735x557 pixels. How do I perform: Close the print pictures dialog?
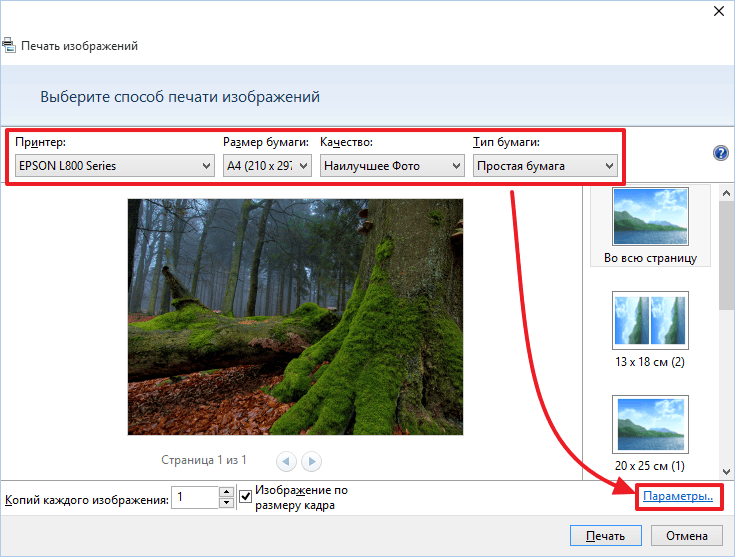(x=719, y=11)
